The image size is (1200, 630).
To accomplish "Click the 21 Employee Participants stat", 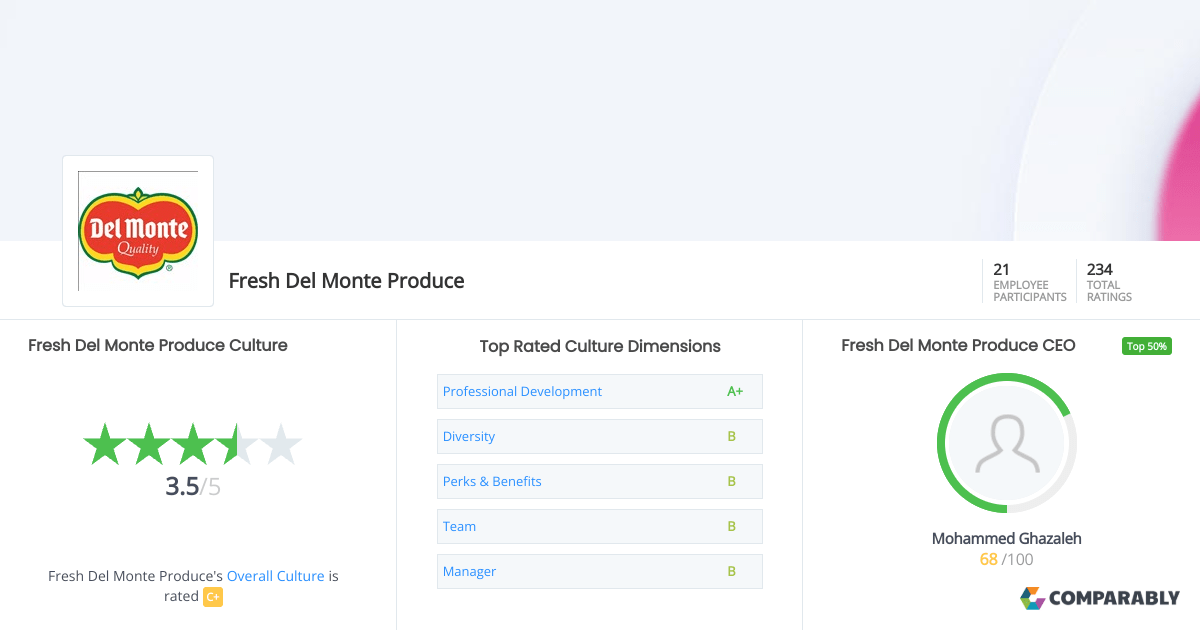I will pyautogui.click(x=1029, y=282).
